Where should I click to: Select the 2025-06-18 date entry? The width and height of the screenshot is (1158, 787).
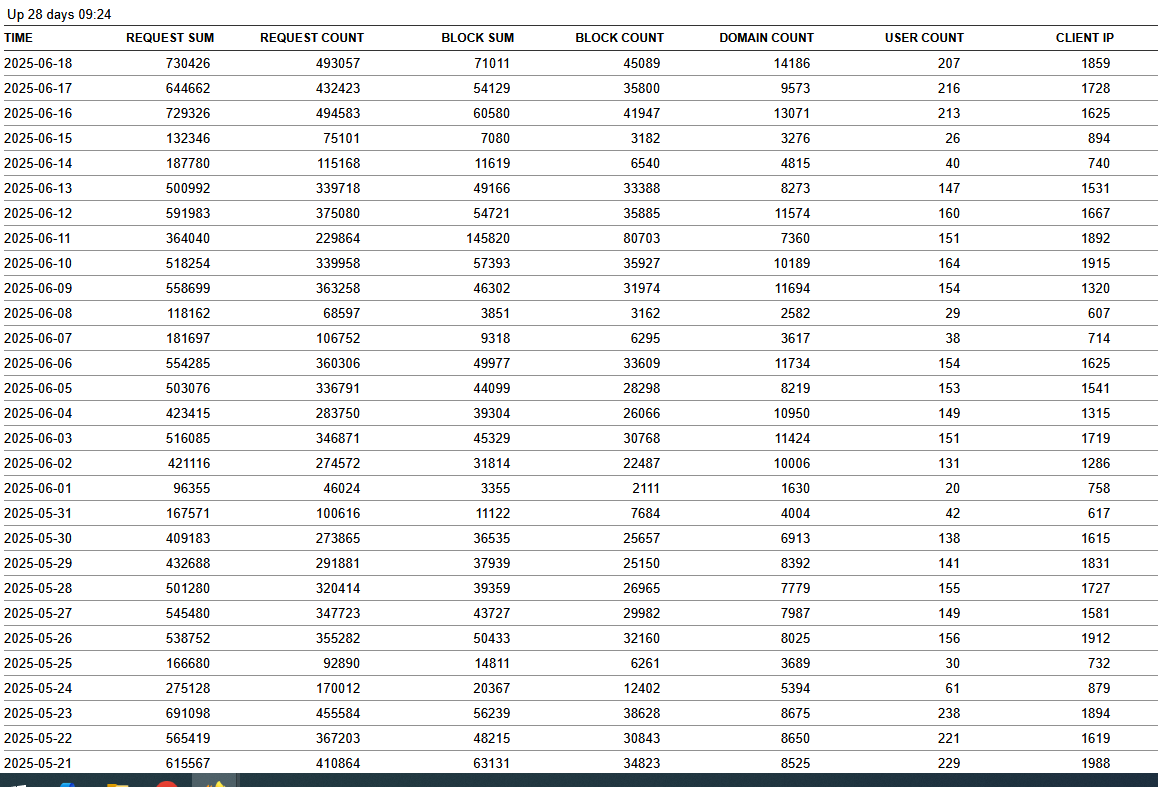(x=38, y=63)
